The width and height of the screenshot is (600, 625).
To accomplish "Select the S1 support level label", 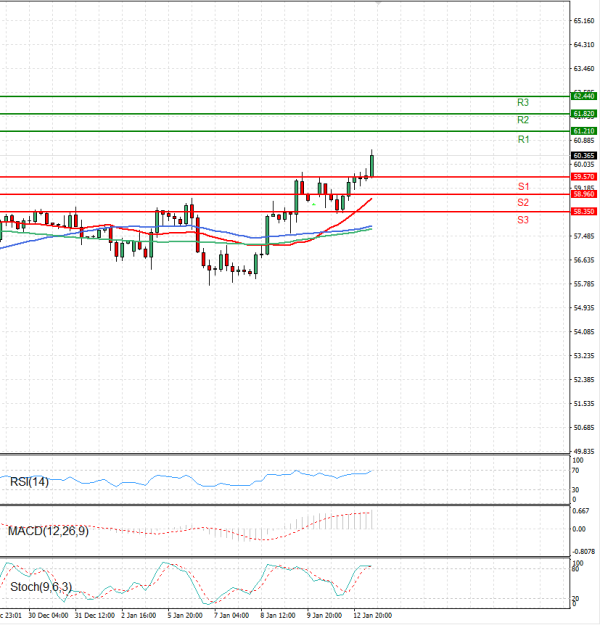I will pyautogui.click(x=523, y=187).
